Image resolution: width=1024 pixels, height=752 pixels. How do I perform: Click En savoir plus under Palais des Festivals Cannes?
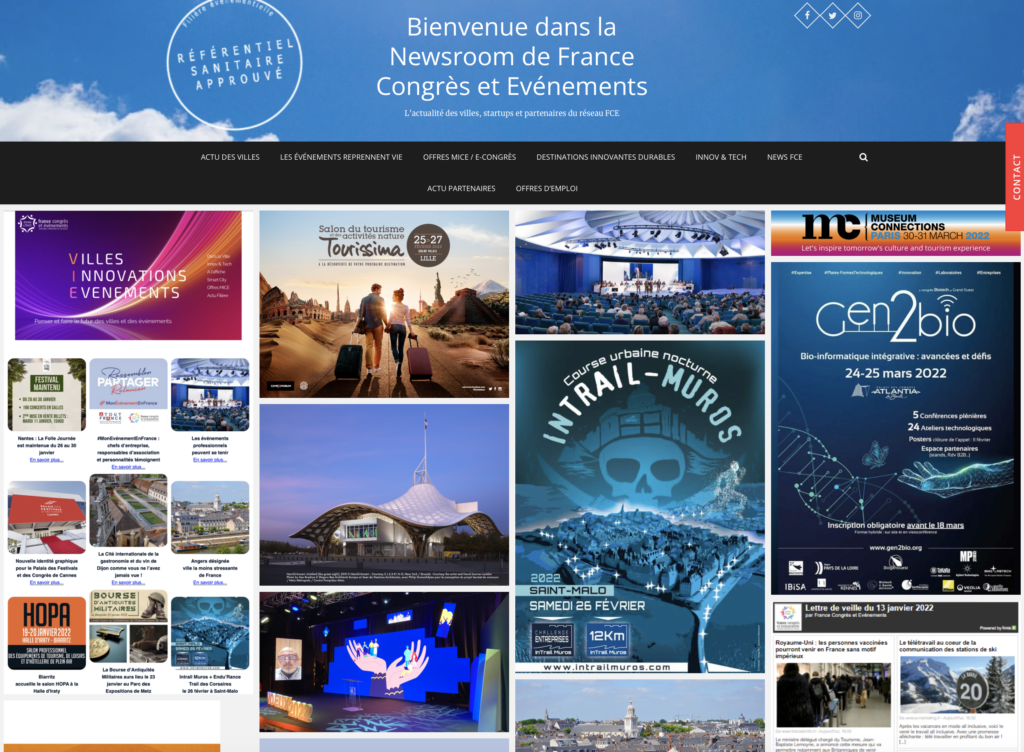47,582
